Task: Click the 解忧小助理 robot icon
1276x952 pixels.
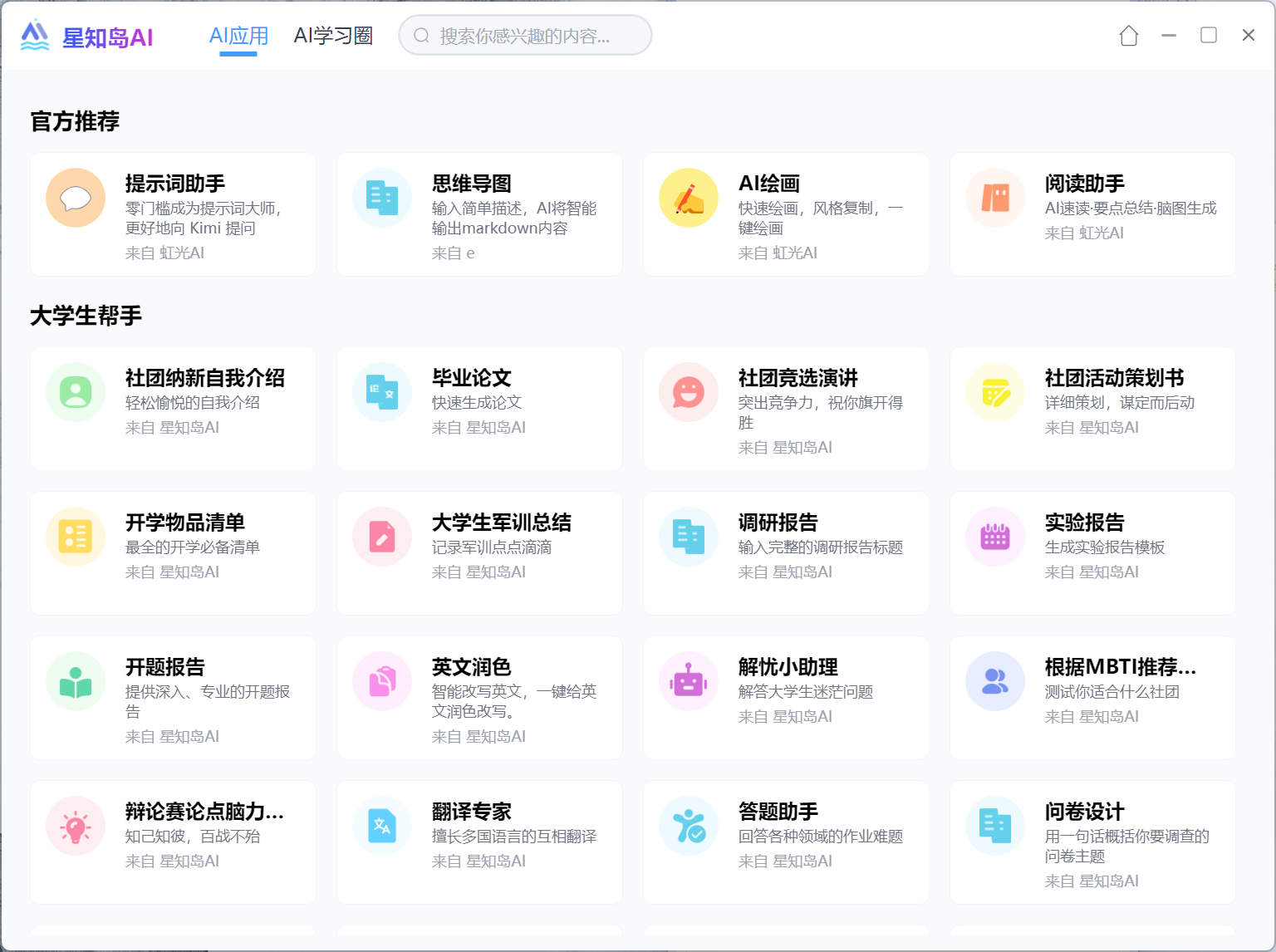Action: coord(688,681)
